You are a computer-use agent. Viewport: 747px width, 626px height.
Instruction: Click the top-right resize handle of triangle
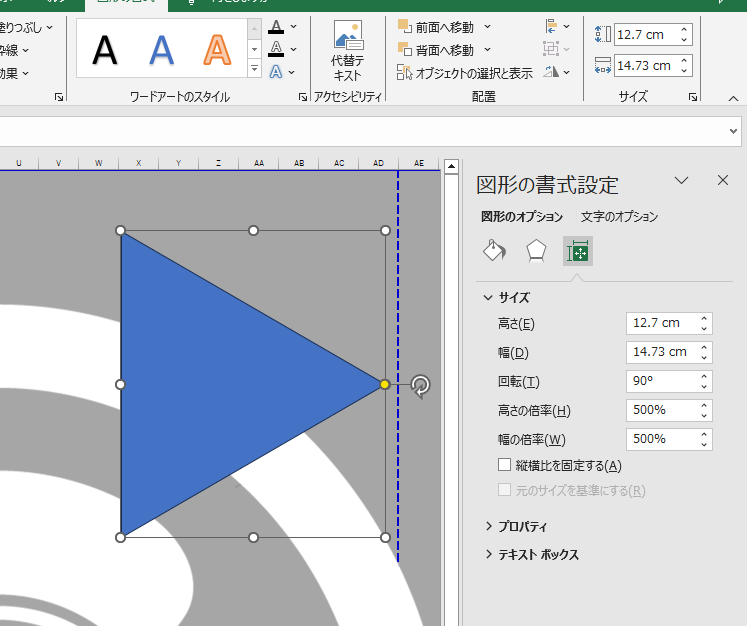click(385, 231)
